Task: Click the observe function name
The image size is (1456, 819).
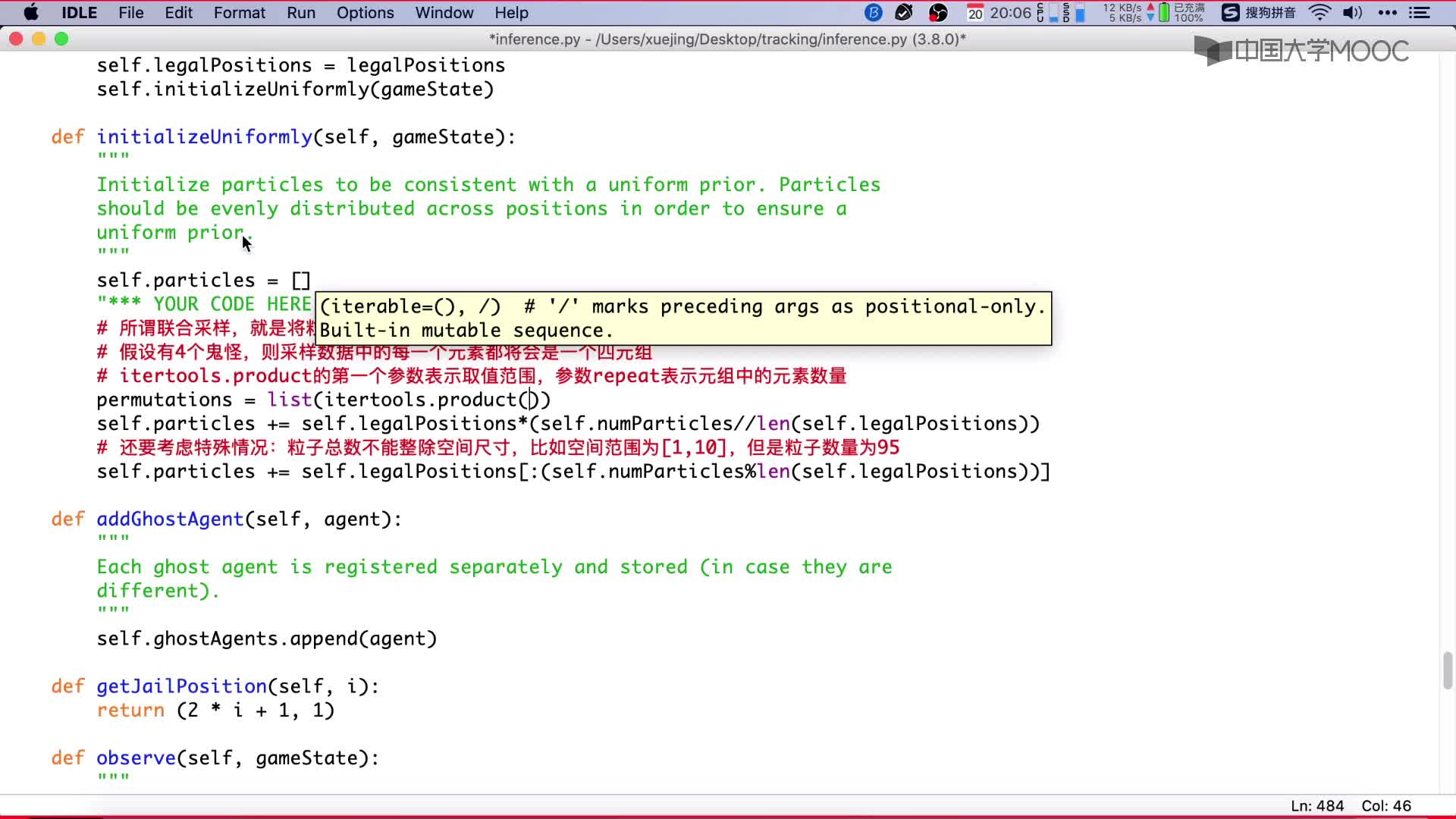Action: pos(136,758)
